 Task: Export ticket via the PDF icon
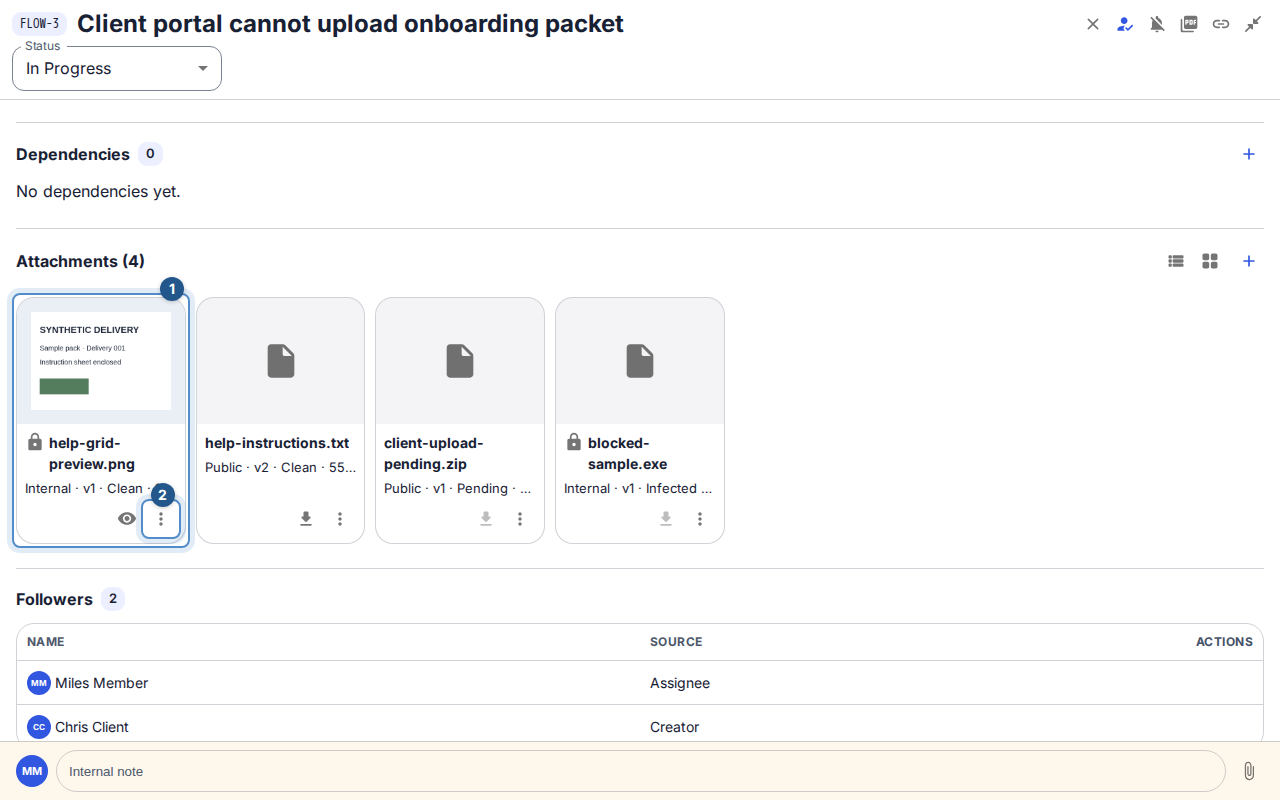coord(1189,24)
